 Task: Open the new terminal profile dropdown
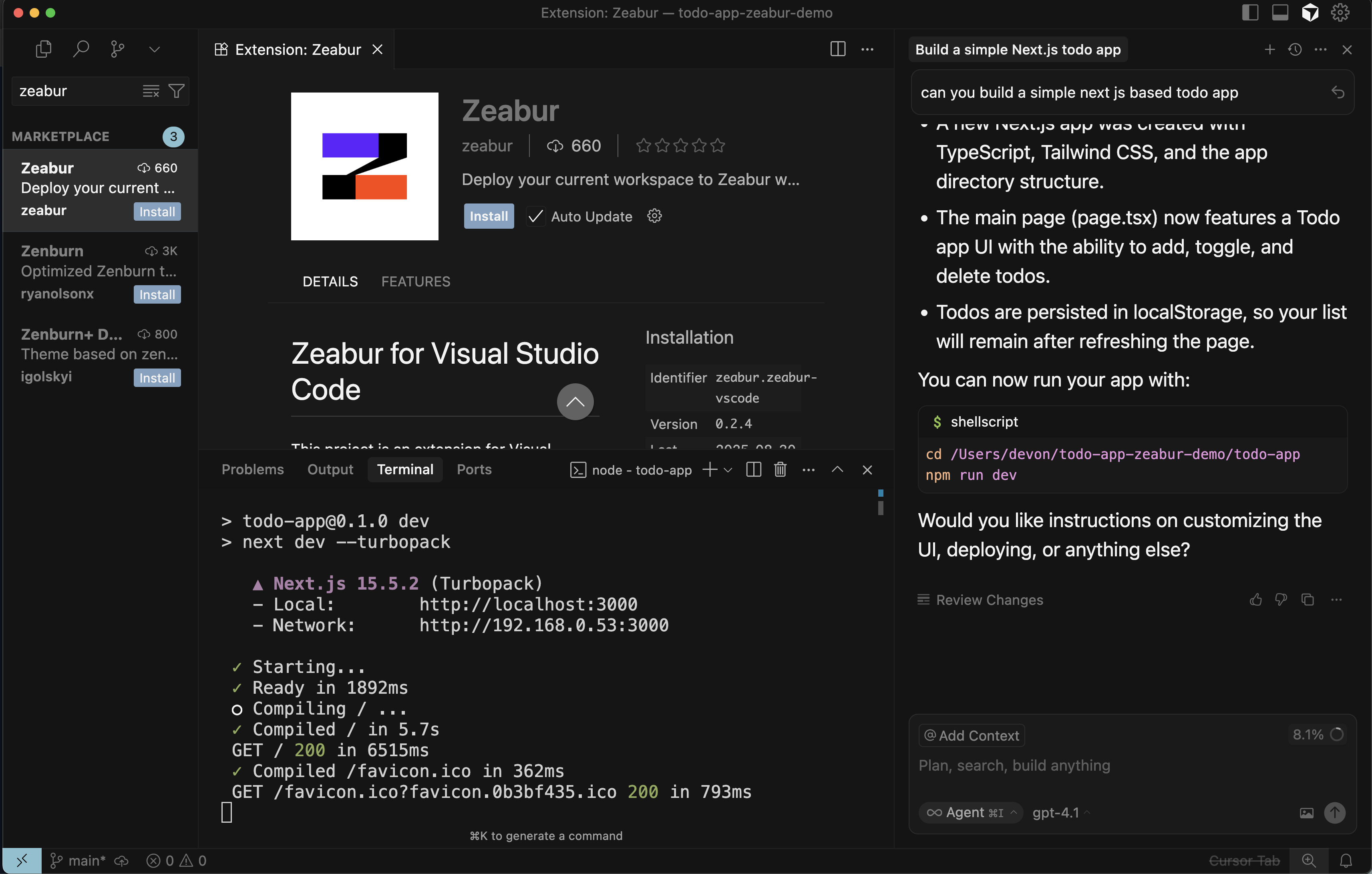pos(728,470)
